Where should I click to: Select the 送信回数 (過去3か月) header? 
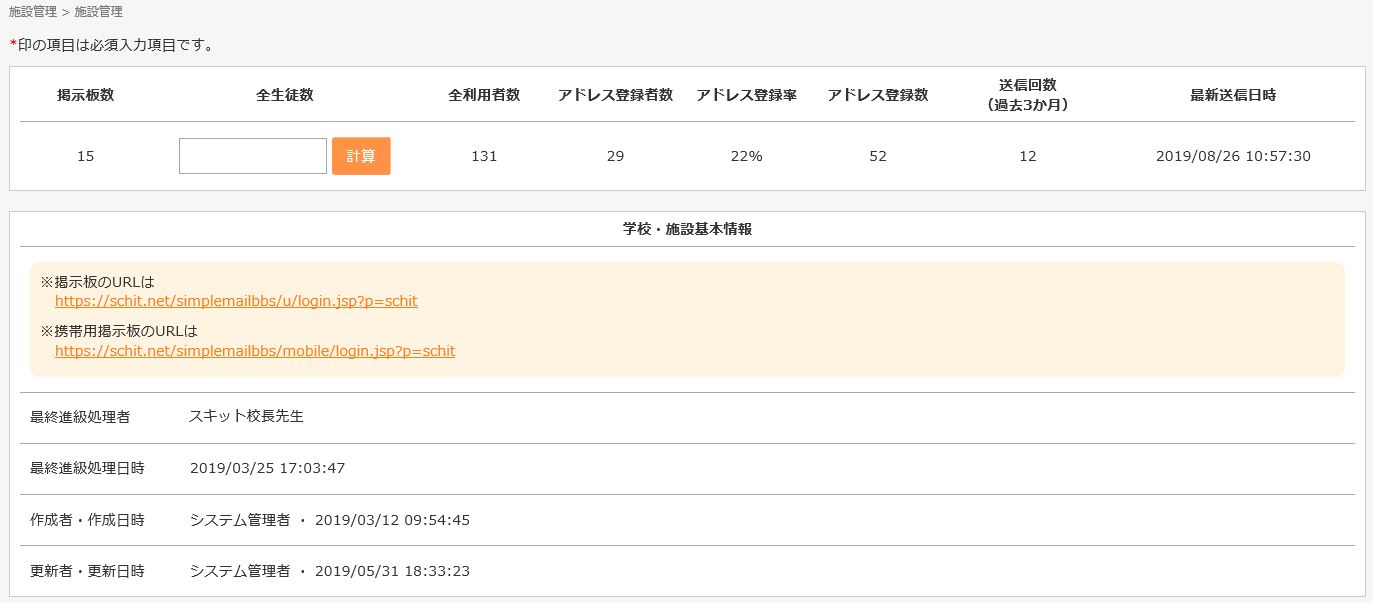[1028, 95]
